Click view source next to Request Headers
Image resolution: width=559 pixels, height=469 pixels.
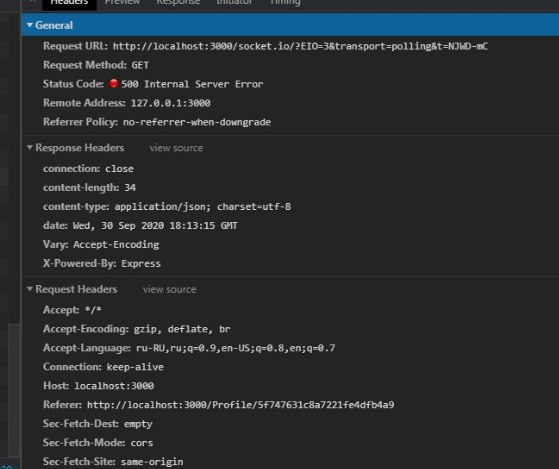pyautogui.click(x=169, y=289)
